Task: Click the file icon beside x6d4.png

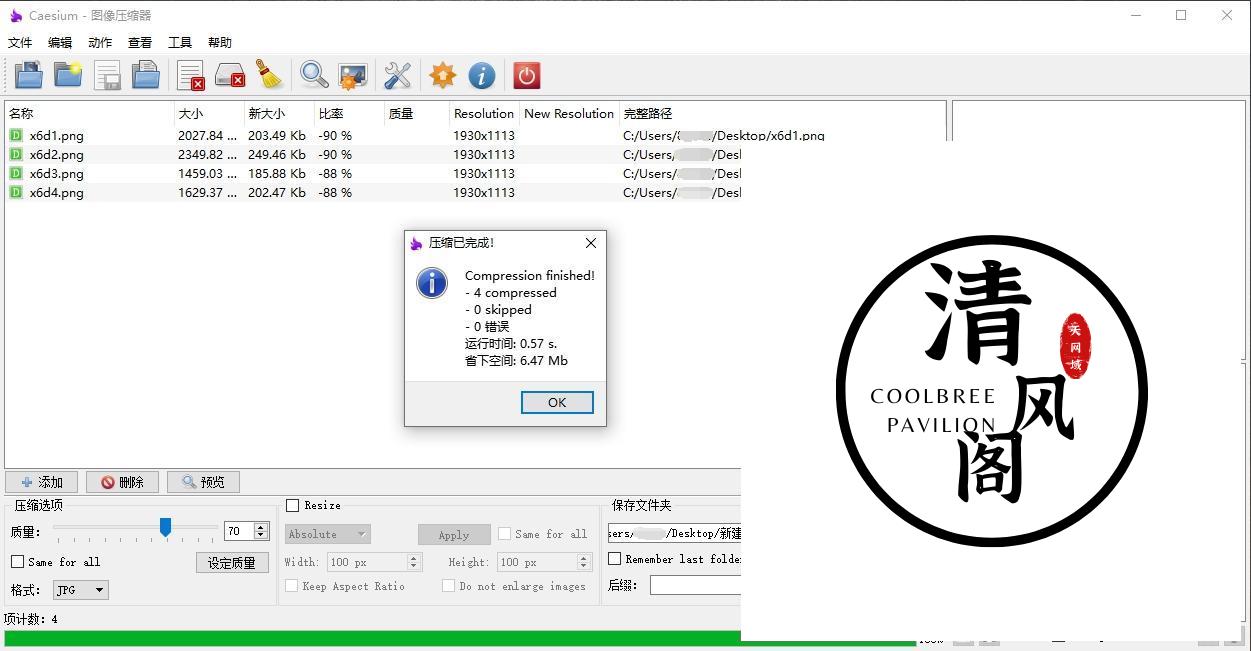Action: point(16,192)
